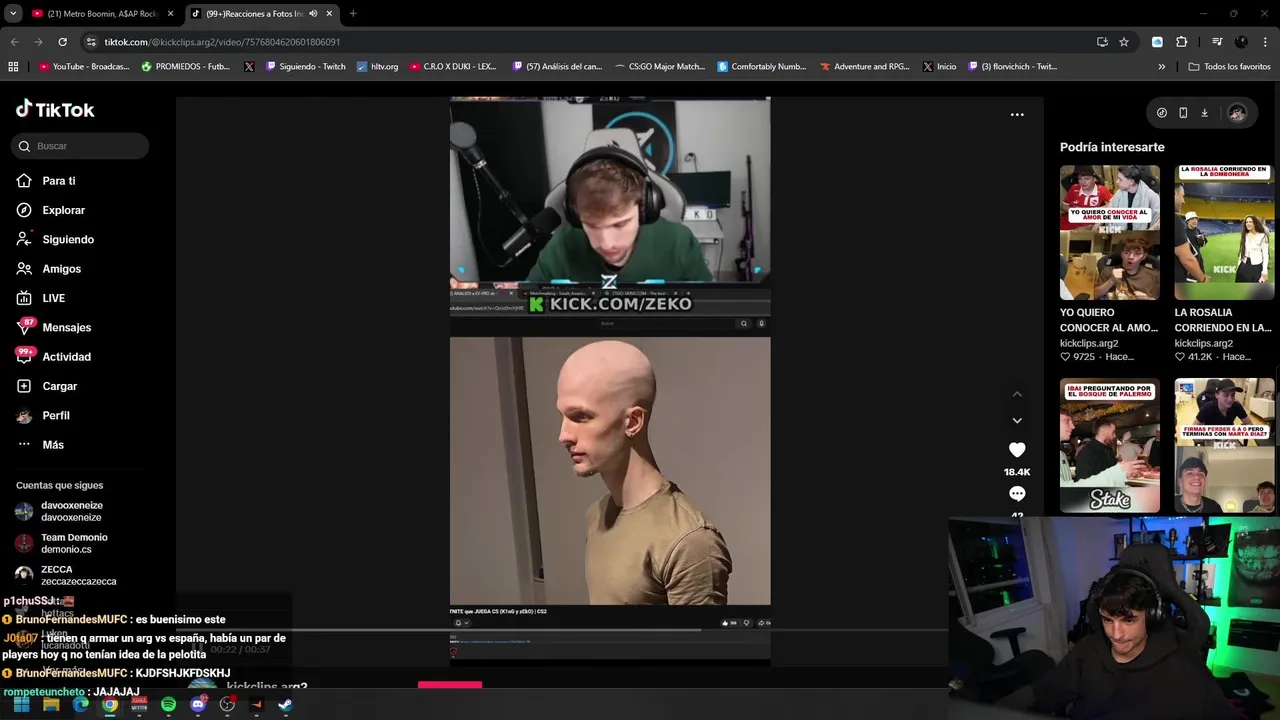
Task: Open the hltv.org bookmark
Action: coord(376,67)
